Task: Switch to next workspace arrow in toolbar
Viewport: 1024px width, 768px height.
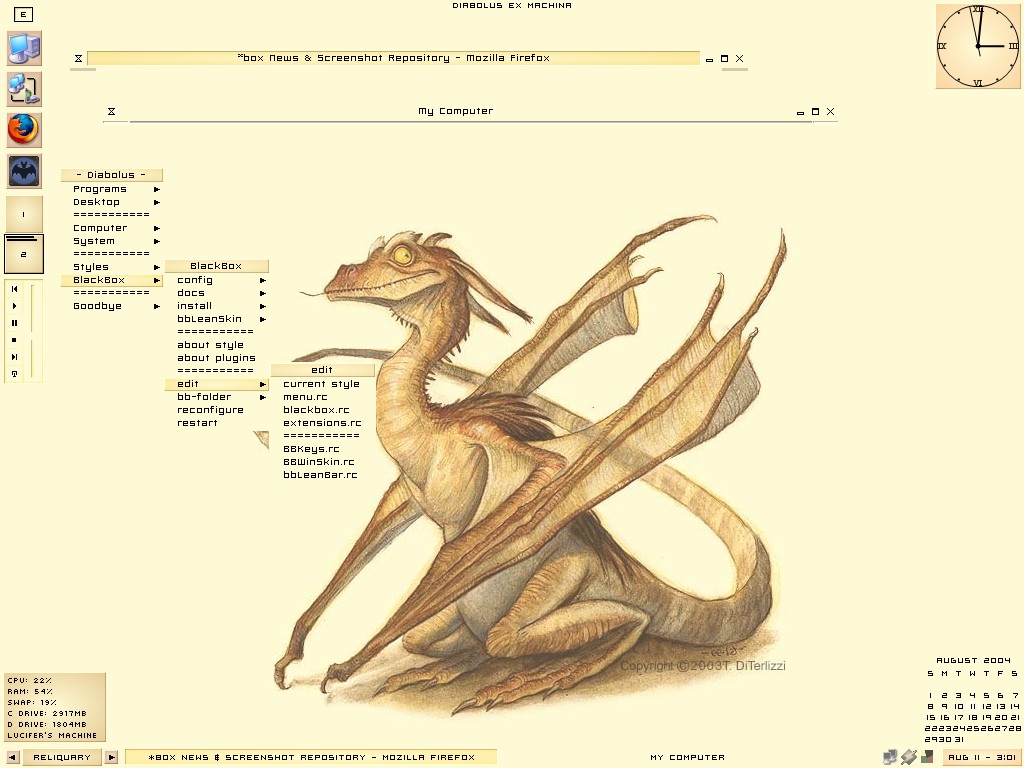Action: 112,758
